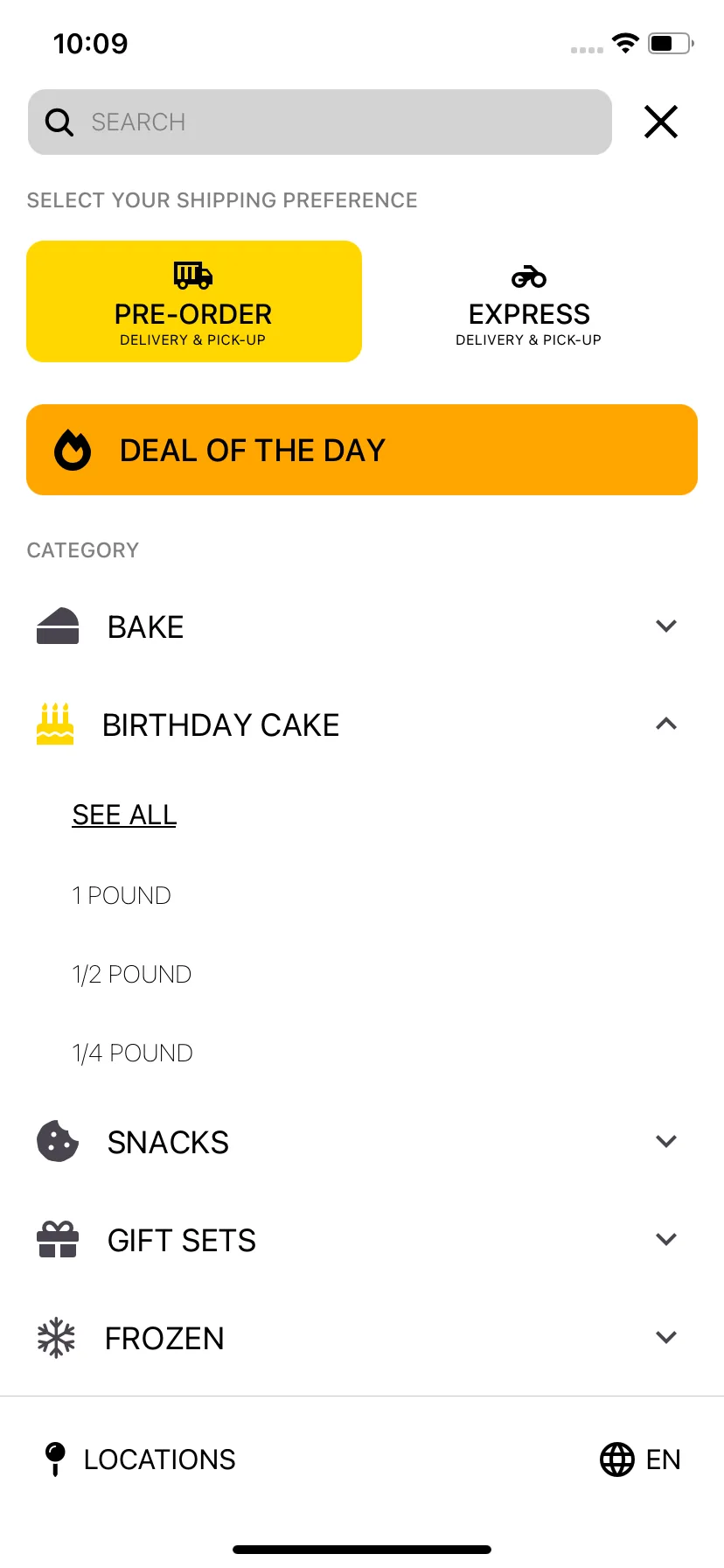Tap the flame icon on Deal of the Day
Viewport: 724px width, 1568px height.
73,450
